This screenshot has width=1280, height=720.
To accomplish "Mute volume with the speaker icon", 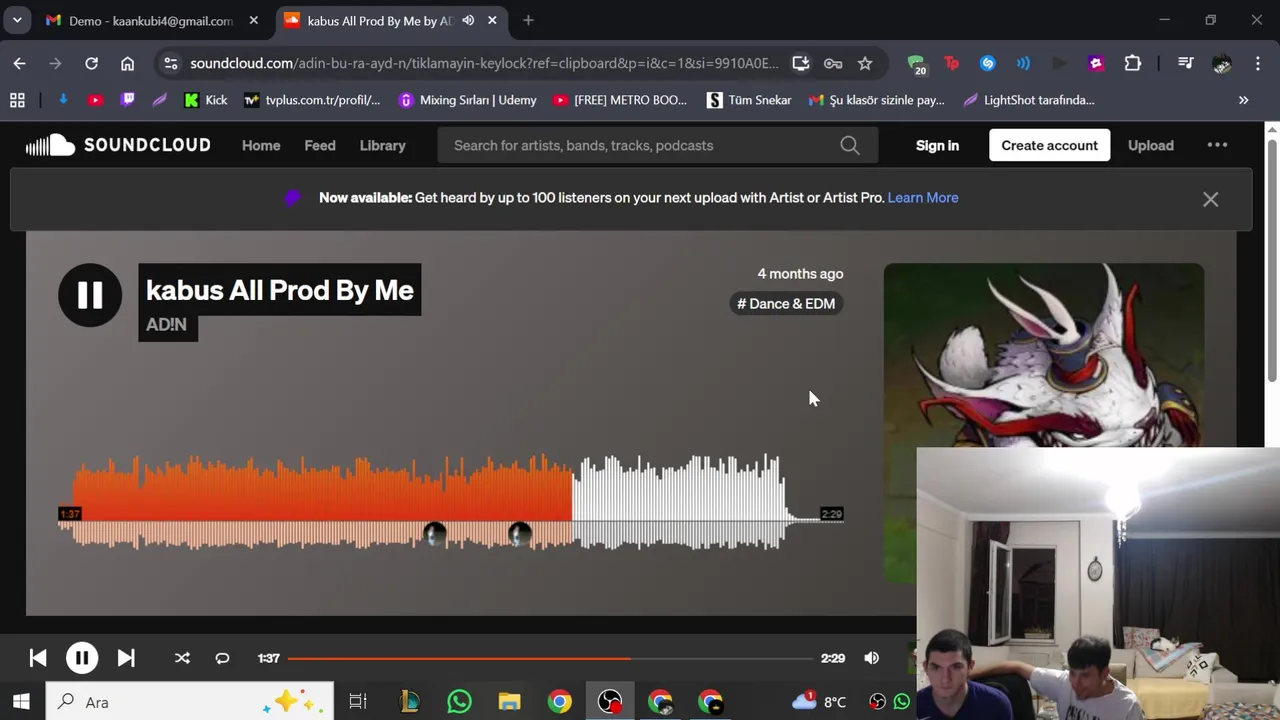I will (872, 658).
